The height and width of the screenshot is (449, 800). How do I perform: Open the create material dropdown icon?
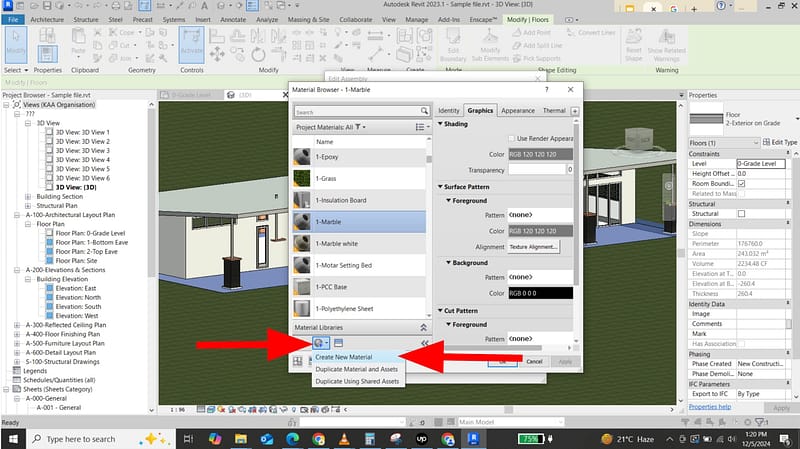321,343
